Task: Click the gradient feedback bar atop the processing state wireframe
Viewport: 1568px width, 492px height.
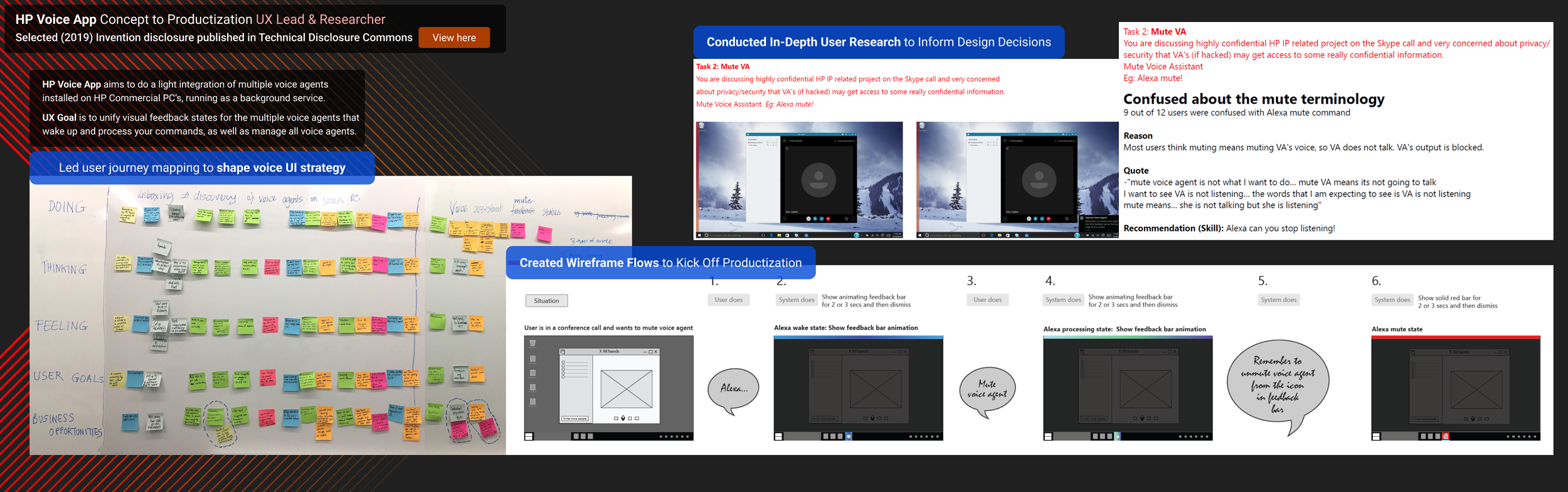Action: pos(1128,338)
